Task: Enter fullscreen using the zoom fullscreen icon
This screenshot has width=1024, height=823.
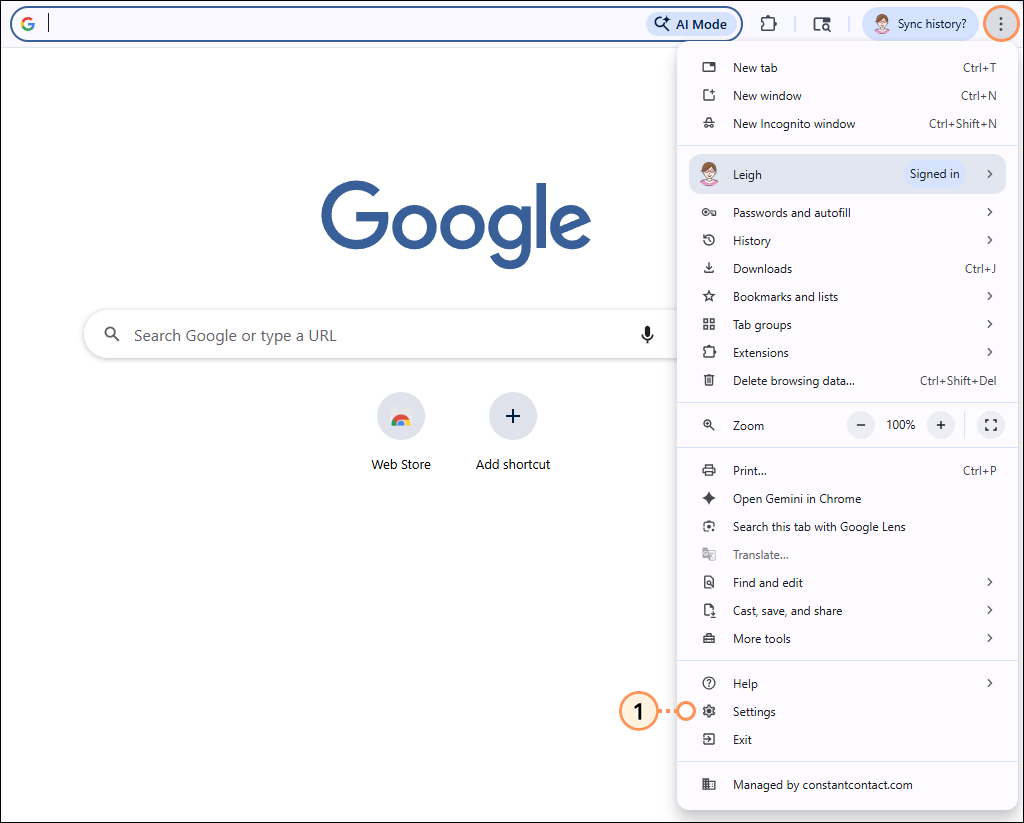Action: 990,424
